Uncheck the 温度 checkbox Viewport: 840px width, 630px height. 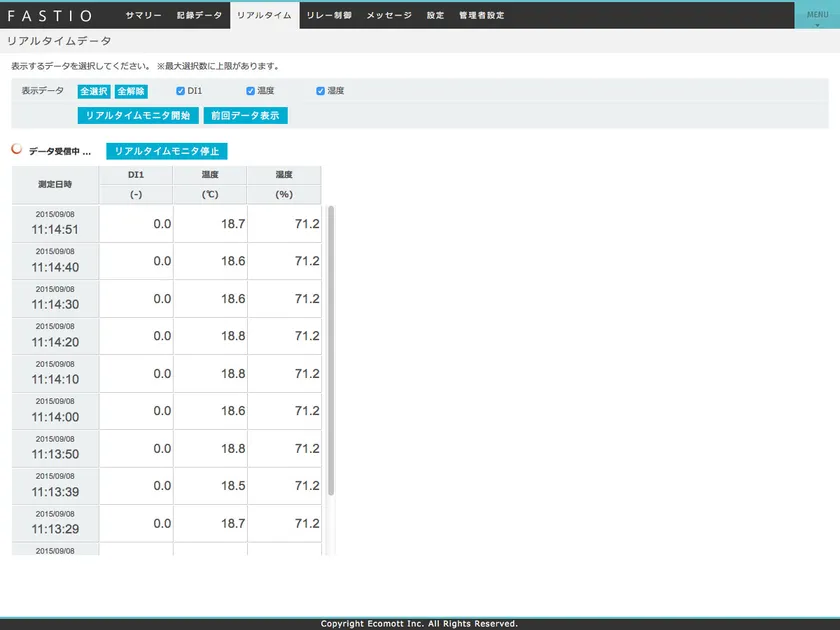[x=251, y=91]
